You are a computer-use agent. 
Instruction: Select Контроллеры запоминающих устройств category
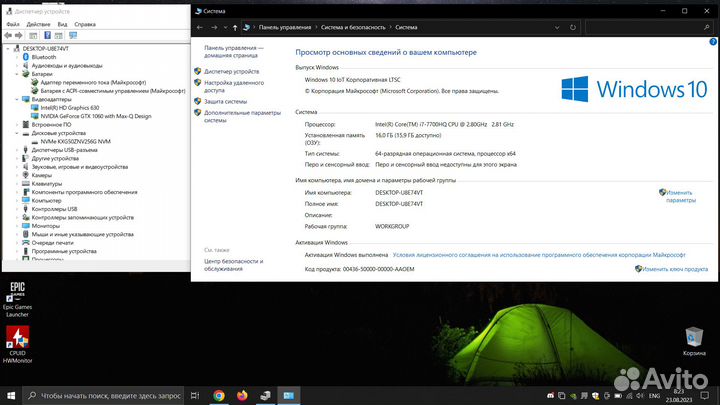click(83, 218)
